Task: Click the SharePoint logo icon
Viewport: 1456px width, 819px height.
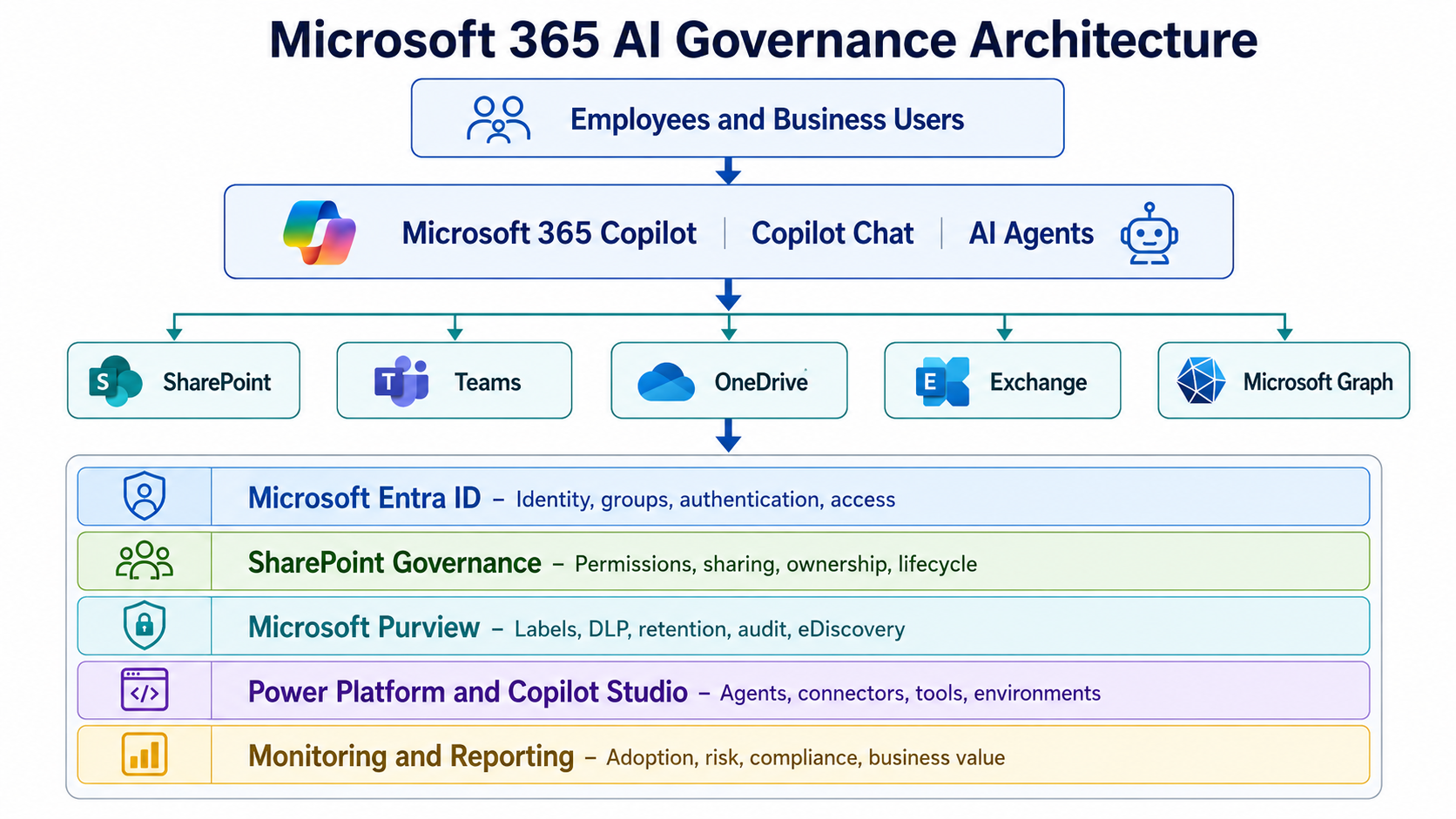Action: pos(115,381)
